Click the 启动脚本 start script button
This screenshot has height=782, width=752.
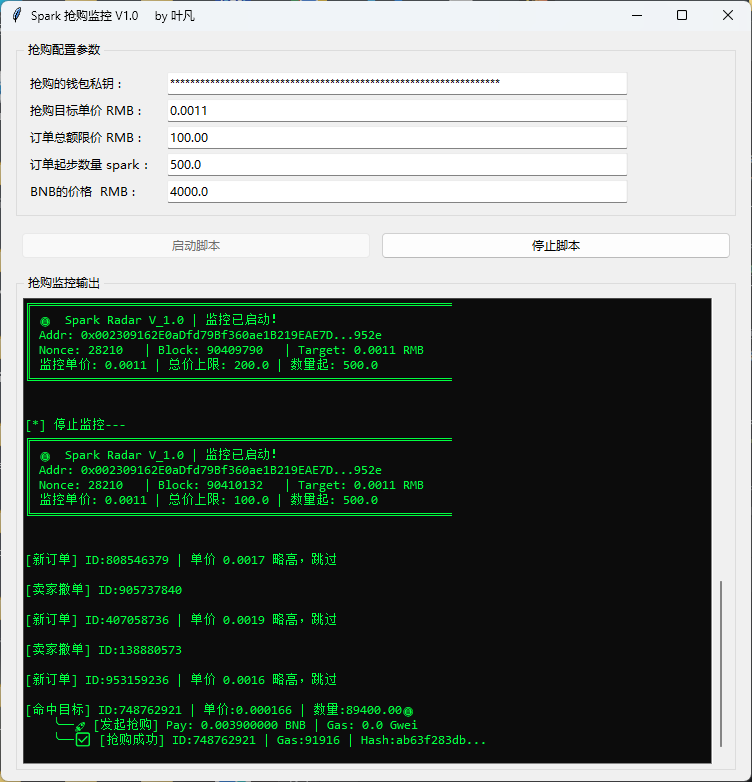click(196, 245)
